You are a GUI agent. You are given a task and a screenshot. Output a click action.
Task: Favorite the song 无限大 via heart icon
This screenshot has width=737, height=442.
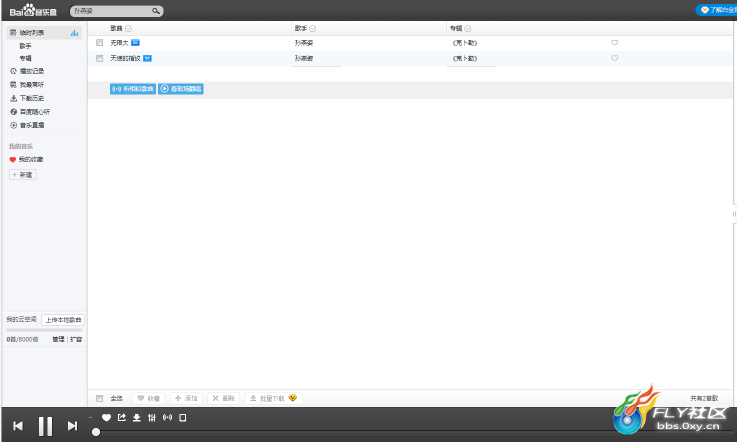(614, 43)
